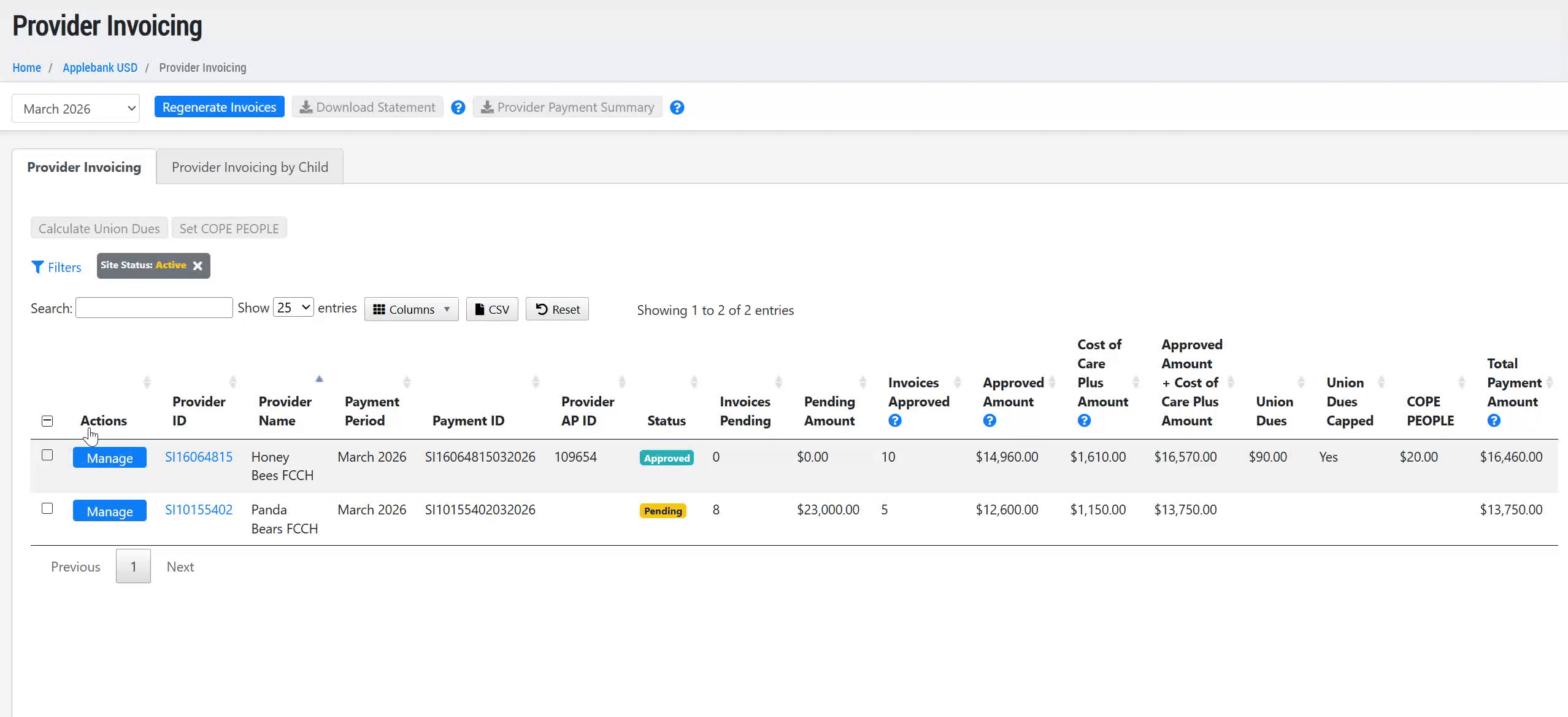Click Approved Amount help icon
The image size is (1568, 717).
coord(990,421)
